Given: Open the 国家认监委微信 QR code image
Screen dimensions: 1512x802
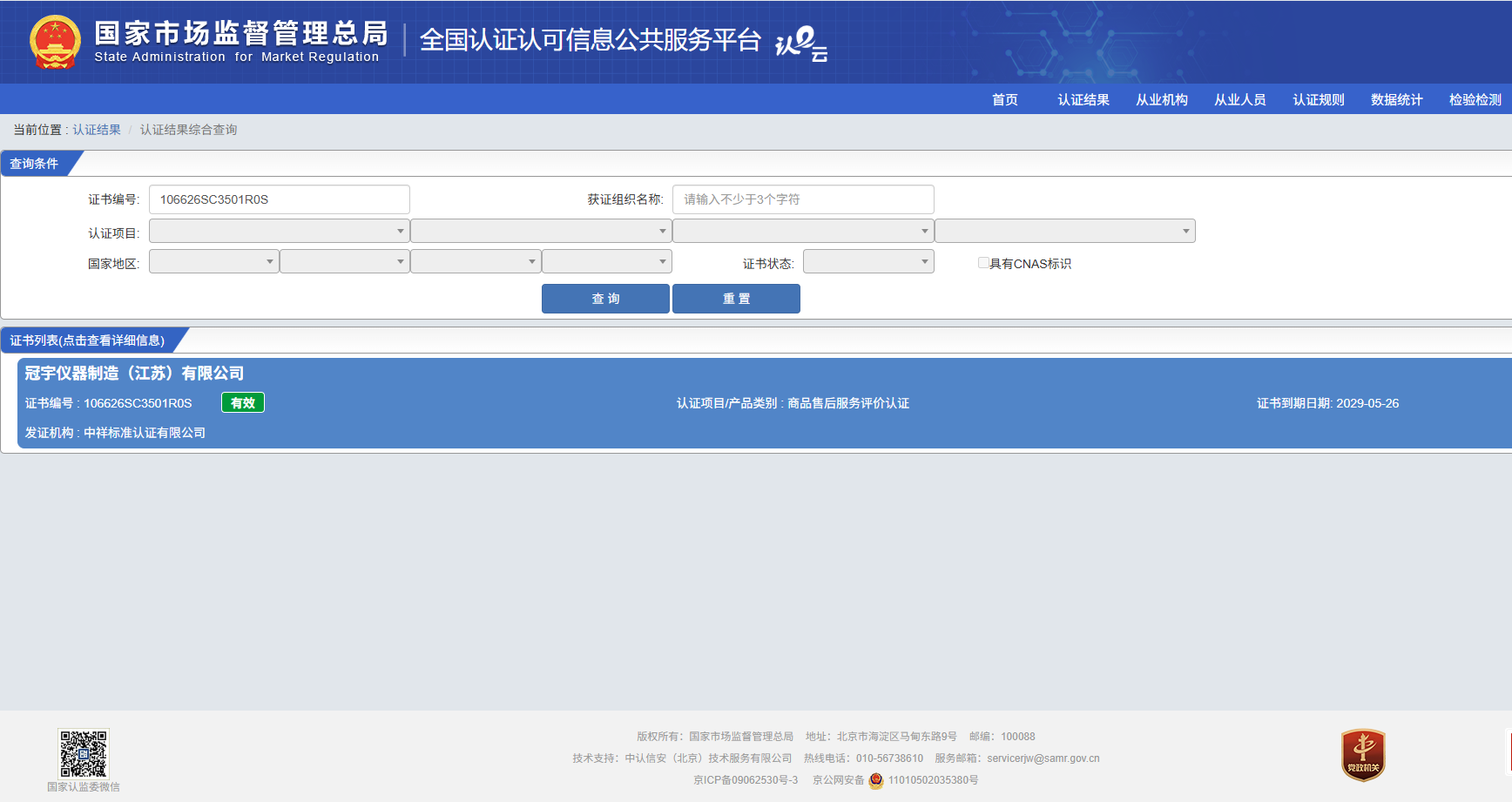Looking at the screenshot, I should [84, 753].
